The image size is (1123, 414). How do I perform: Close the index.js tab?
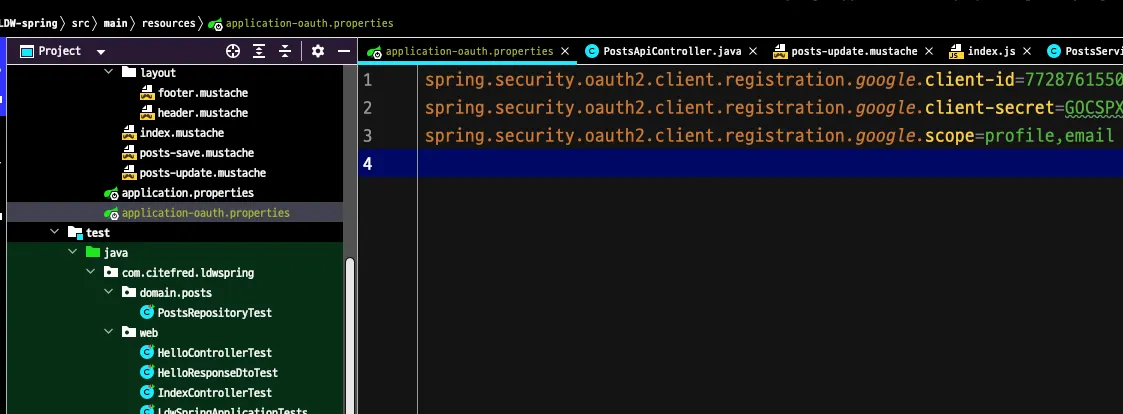[x=1027, y=51]
